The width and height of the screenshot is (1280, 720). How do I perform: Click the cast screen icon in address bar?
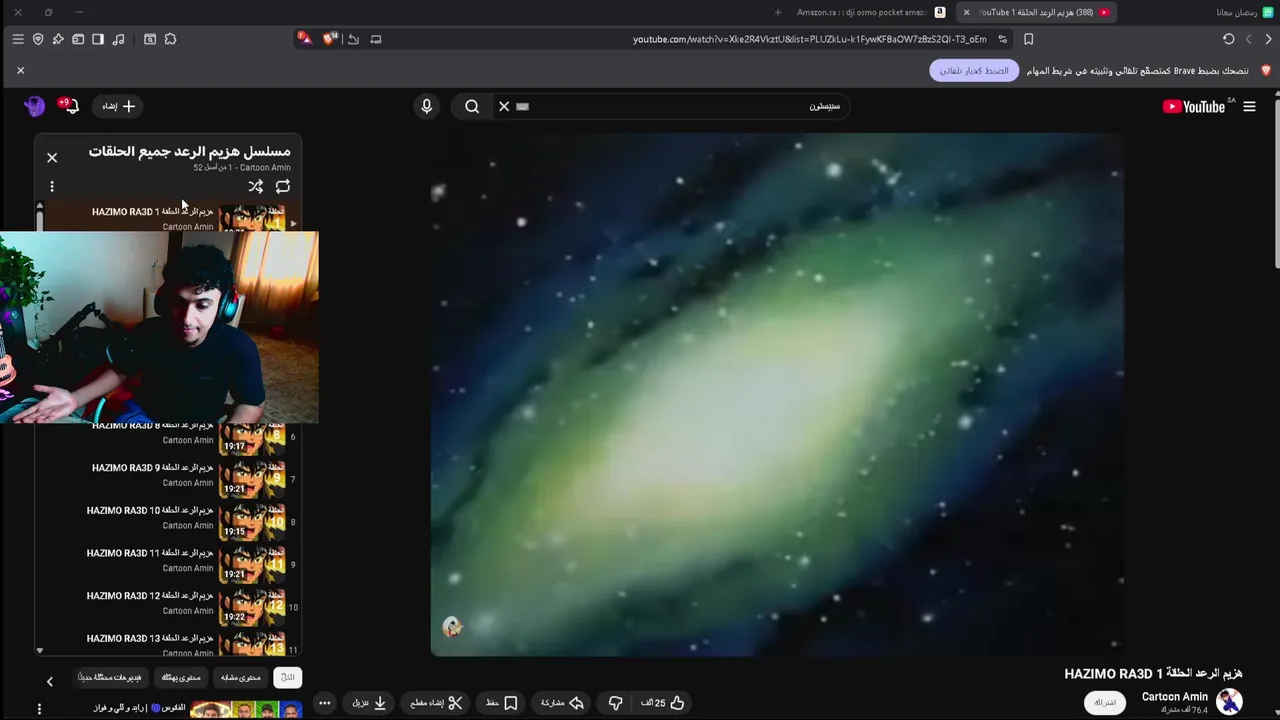click(x=376, y=39)
